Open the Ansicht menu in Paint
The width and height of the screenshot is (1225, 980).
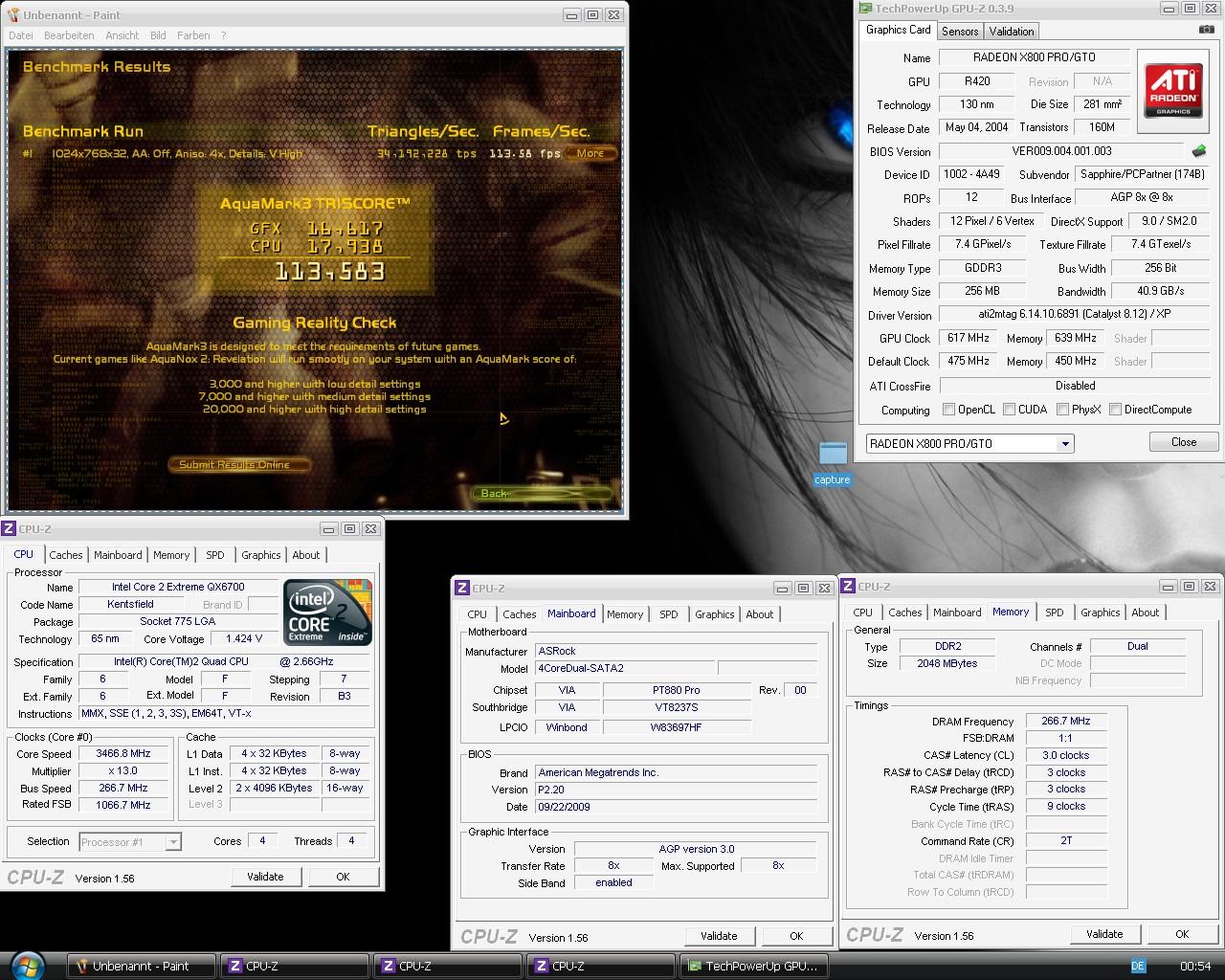pos(122,35)
